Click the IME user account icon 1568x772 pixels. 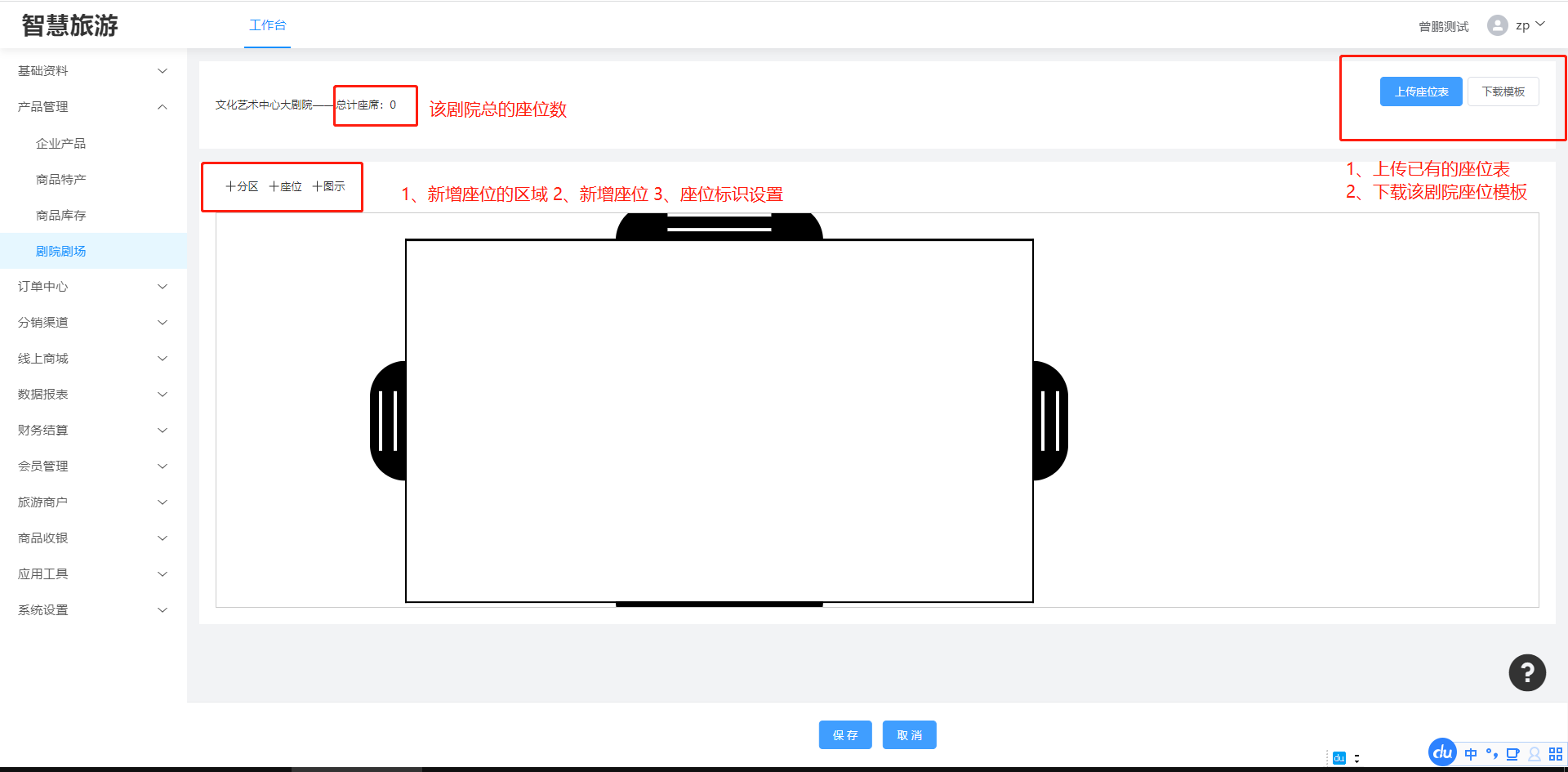(x=1535, y=754)
